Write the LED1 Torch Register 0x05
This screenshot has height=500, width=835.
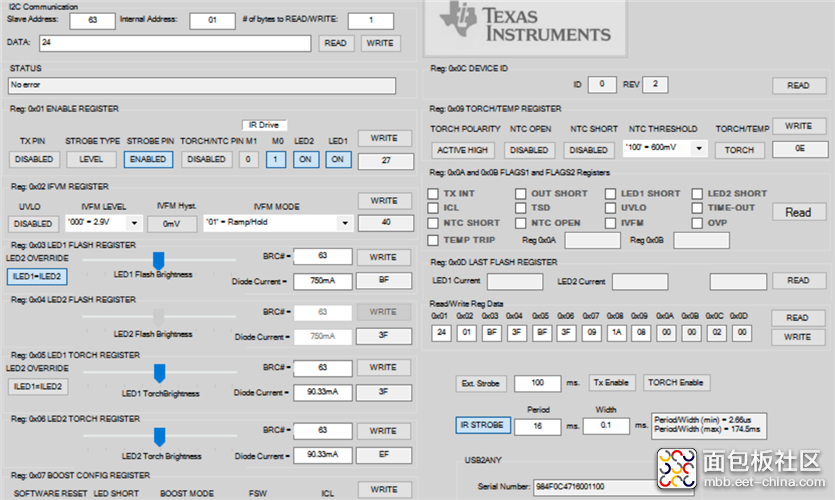click(383, 367)
